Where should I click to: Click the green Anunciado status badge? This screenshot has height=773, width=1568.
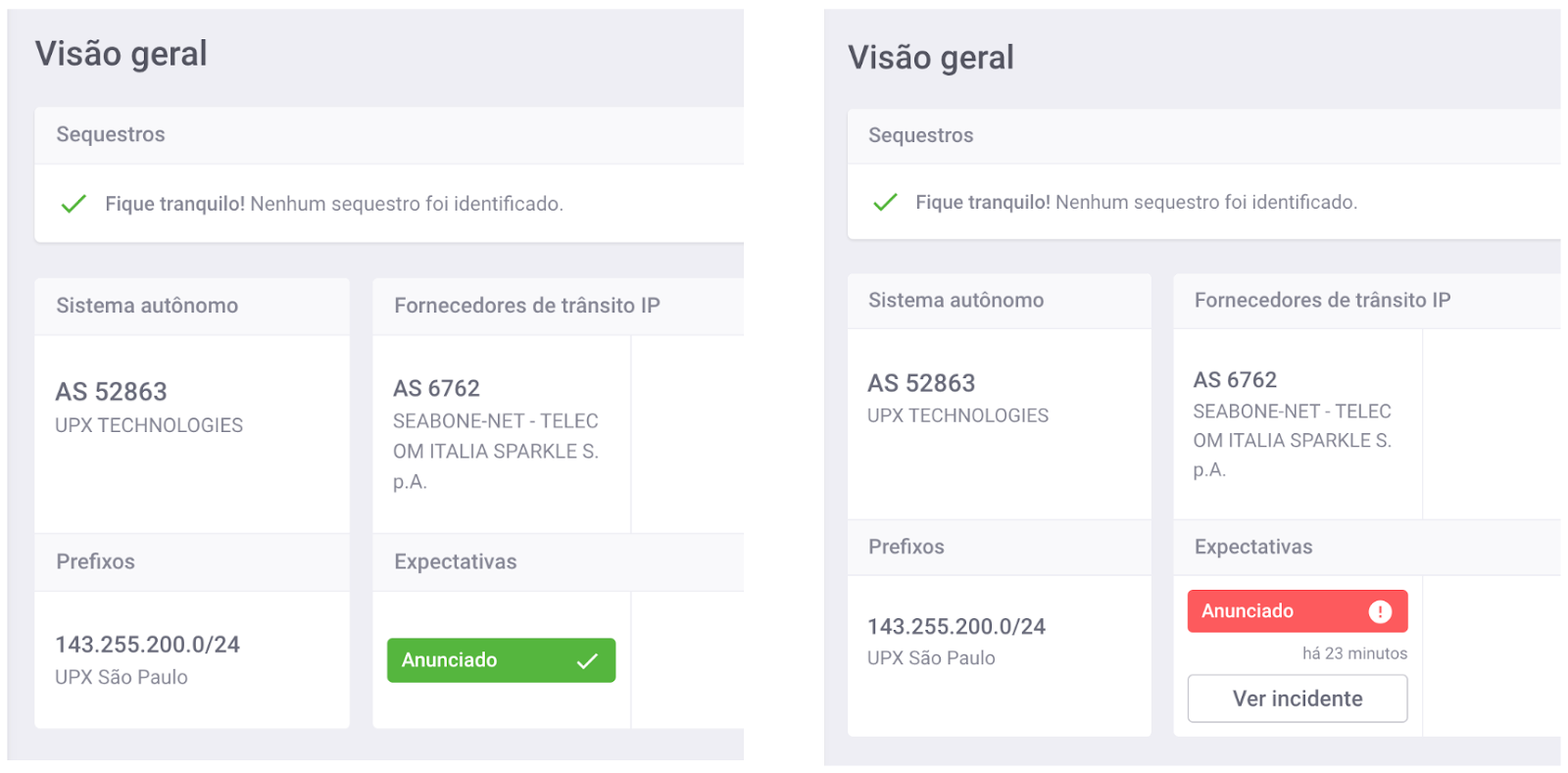(501, 660)
